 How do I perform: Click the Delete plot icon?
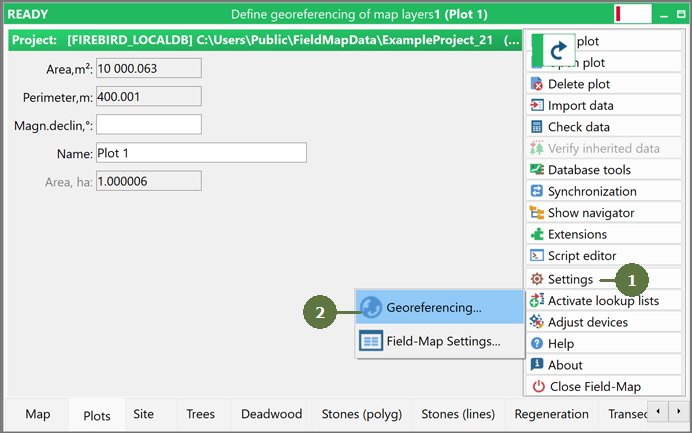[x=537, y=84]
